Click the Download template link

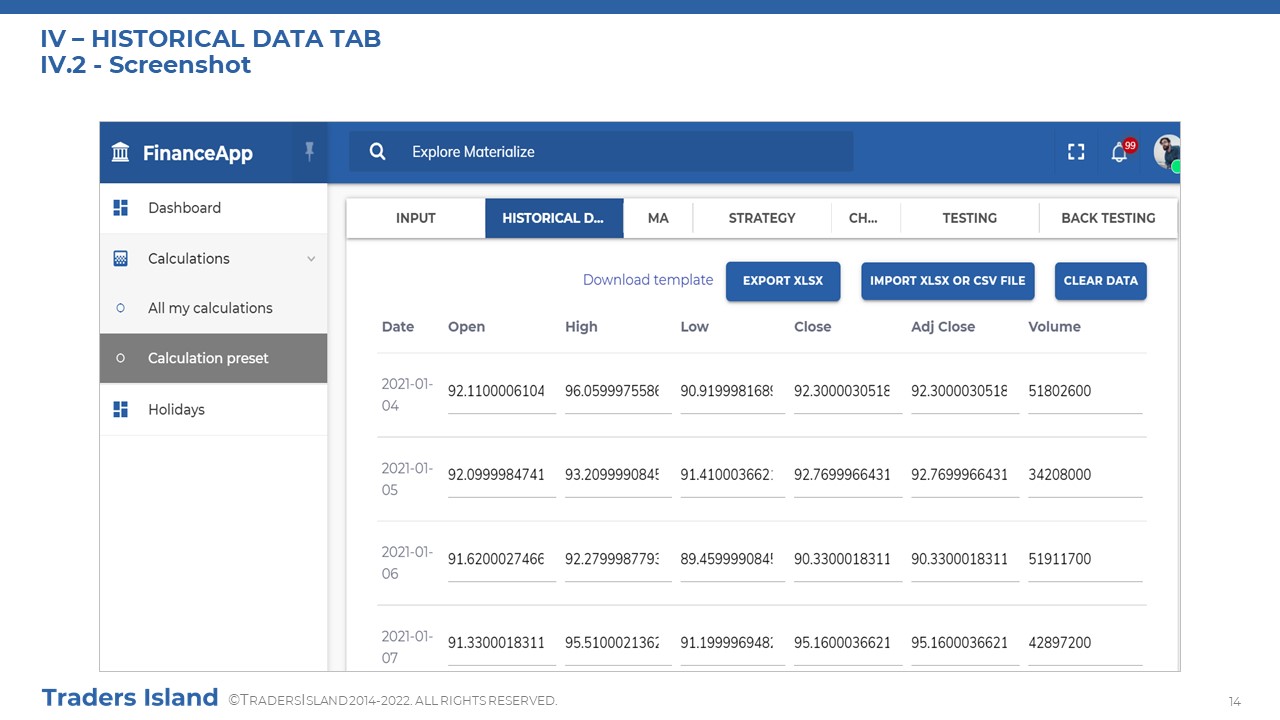click(x=648, y=280)
